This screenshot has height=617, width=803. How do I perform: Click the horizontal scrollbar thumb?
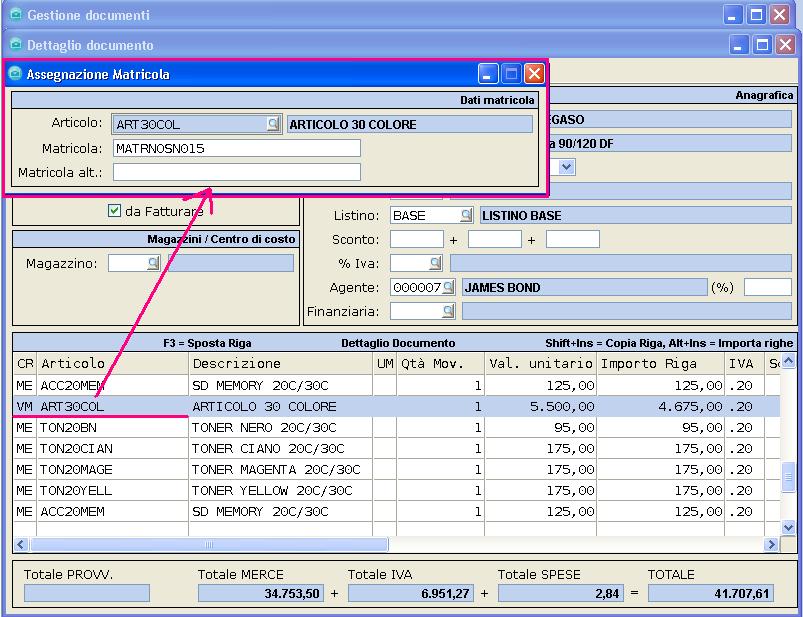pyautogui.click(x=209, y=544)
